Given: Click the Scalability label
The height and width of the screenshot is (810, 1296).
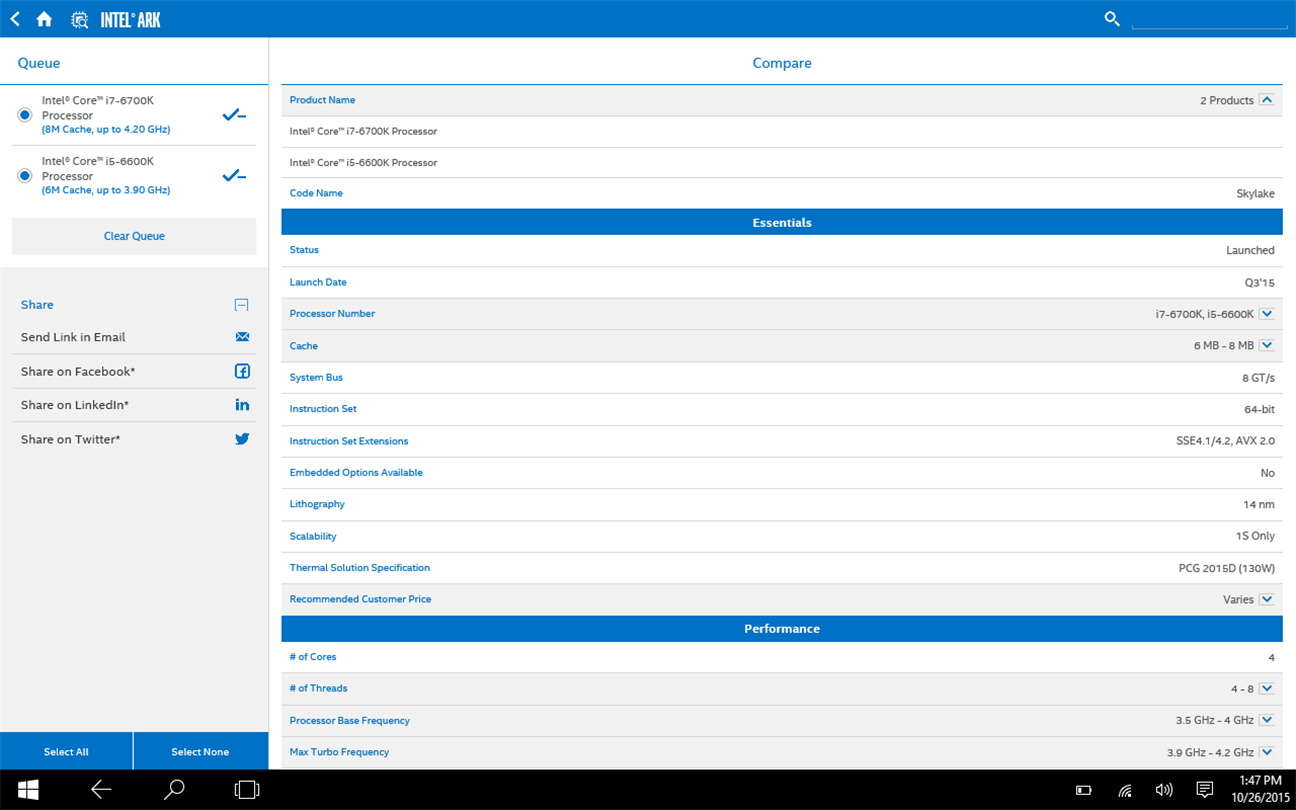Looking at the screenshot, I should click(x=313, y=536).
